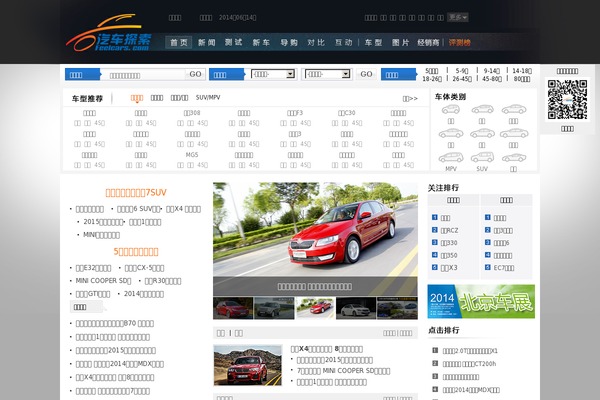Select the sports car silhouette beside SUV
This screenshot has width=600, height=400.
[x=514, y=157]
